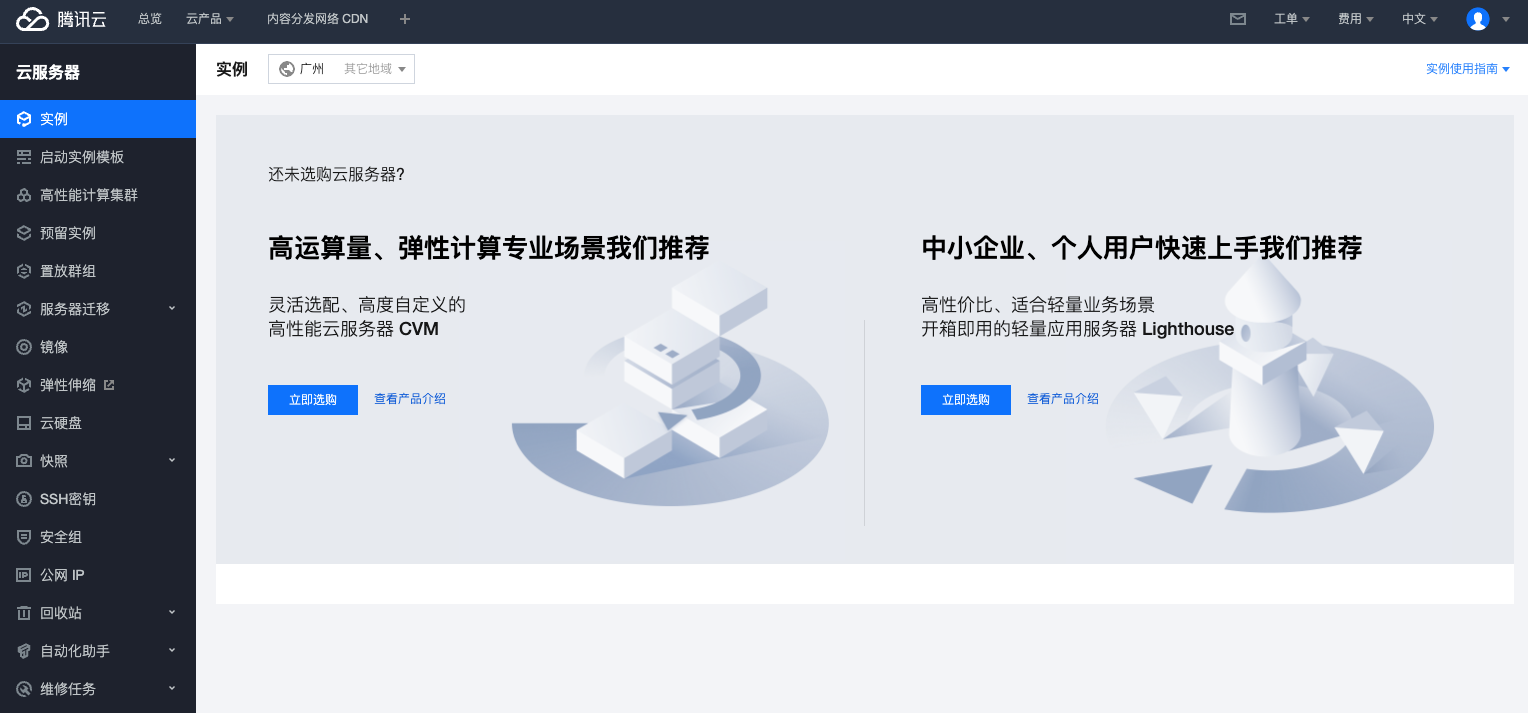Select SSH密钥 in the sidebar
1528x713 pixels.
point(98,499)
